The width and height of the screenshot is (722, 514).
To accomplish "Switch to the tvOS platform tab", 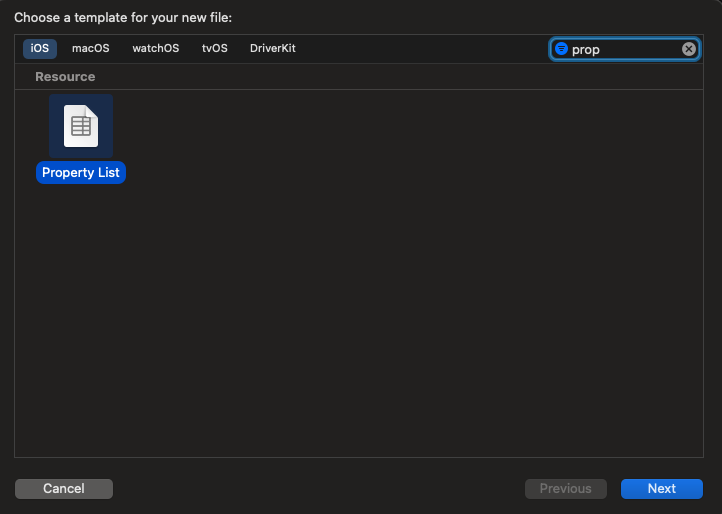I will point(215,48).
